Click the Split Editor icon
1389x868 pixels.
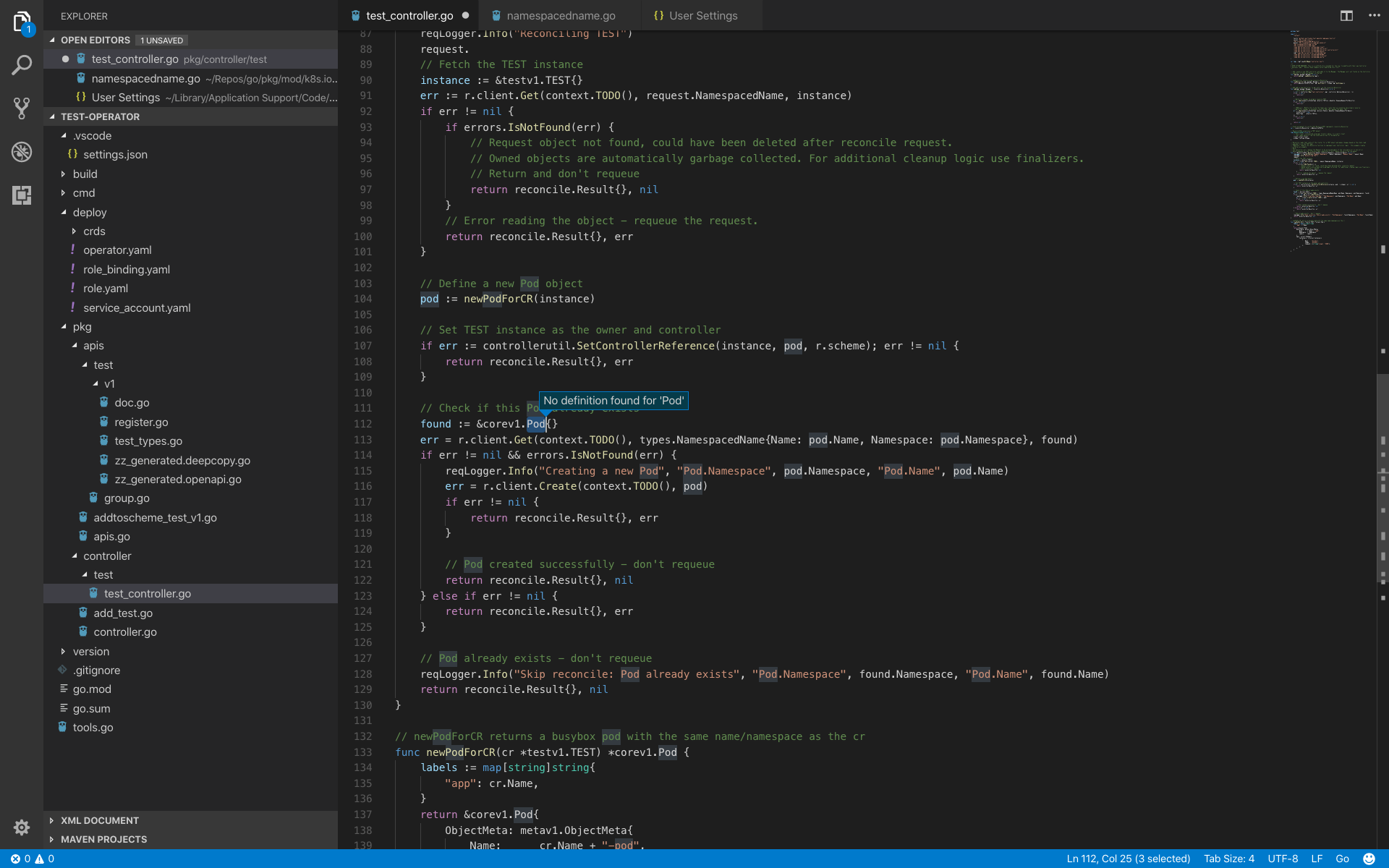tap(1346, 15)
